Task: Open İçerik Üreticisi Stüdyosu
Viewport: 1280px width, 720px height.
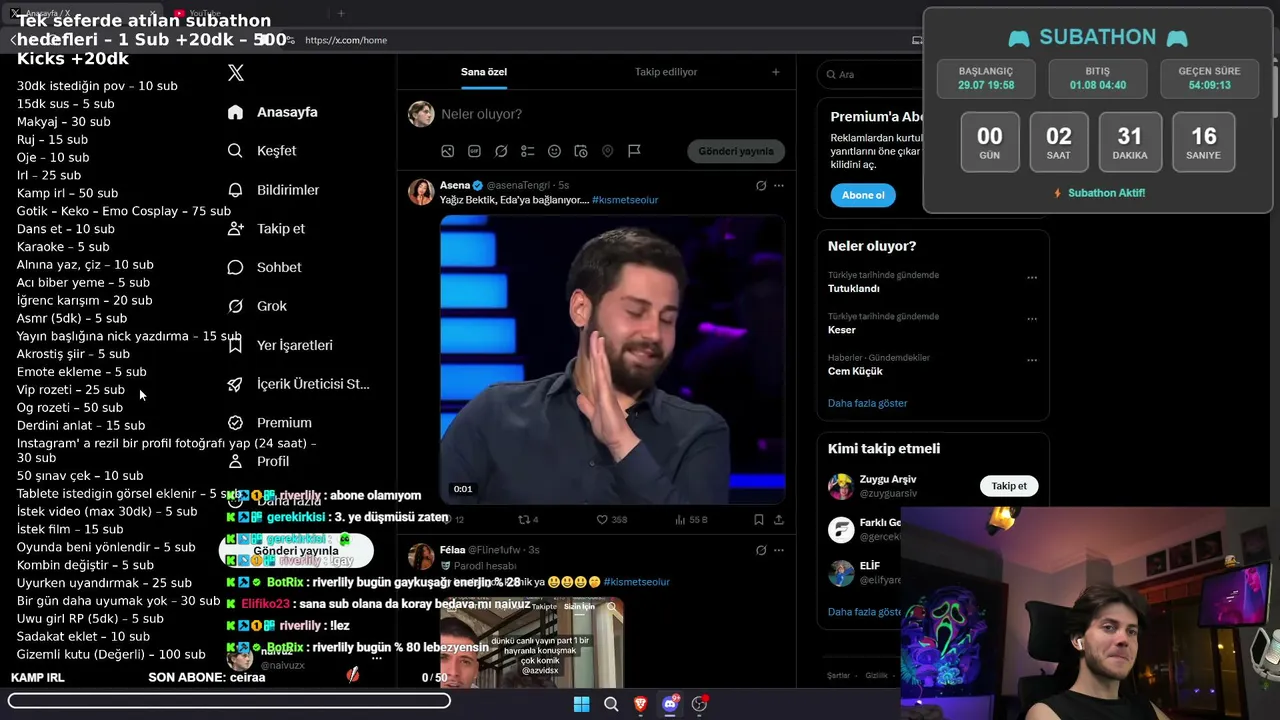Action: pyautogui.click(x=298, y=384)
